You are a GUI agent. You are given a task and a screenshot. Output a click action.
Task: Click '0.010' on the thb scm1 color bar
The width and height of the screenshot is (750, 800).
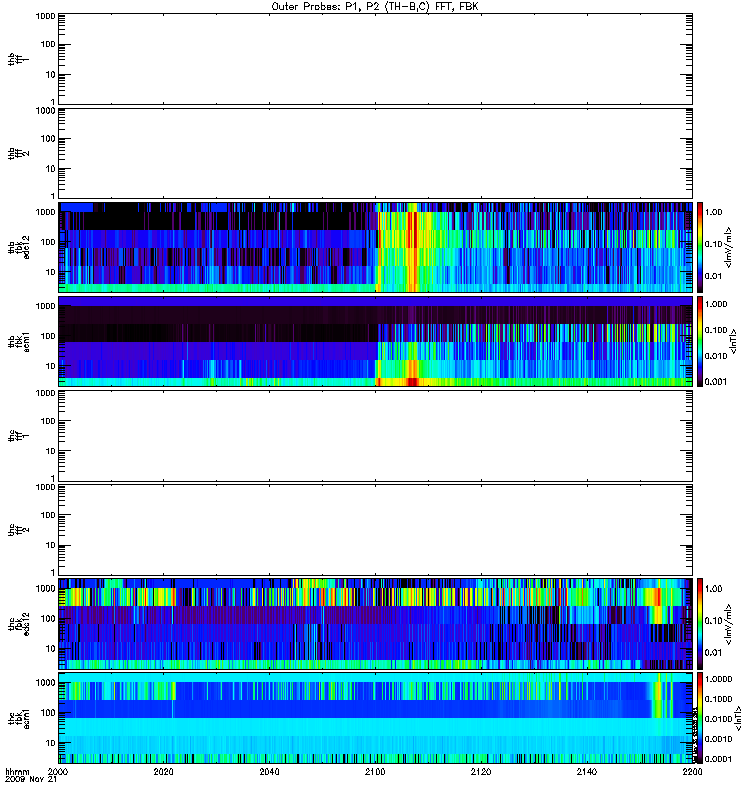[716, 356]
